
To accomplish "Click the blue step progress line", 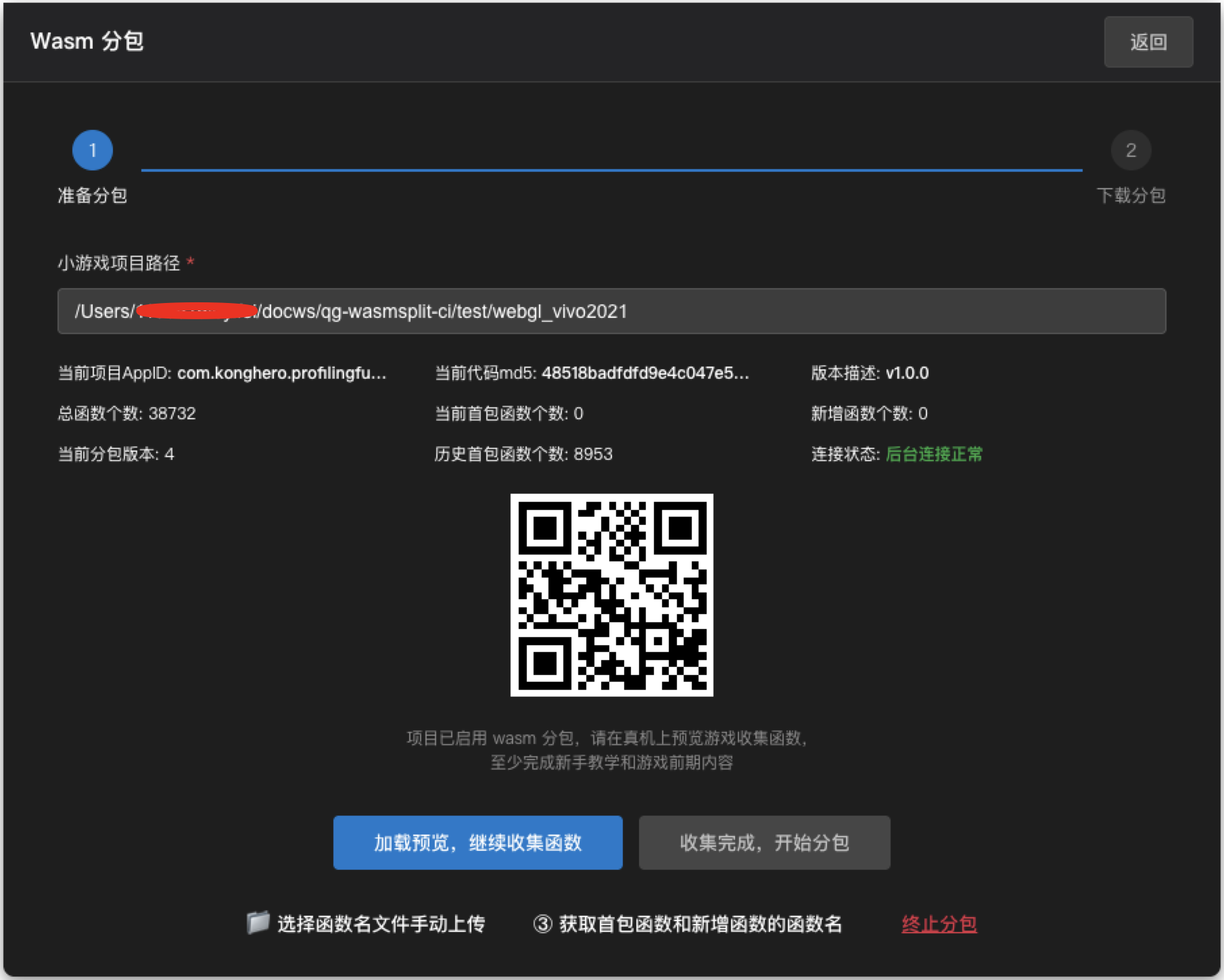I will point(611,170).
